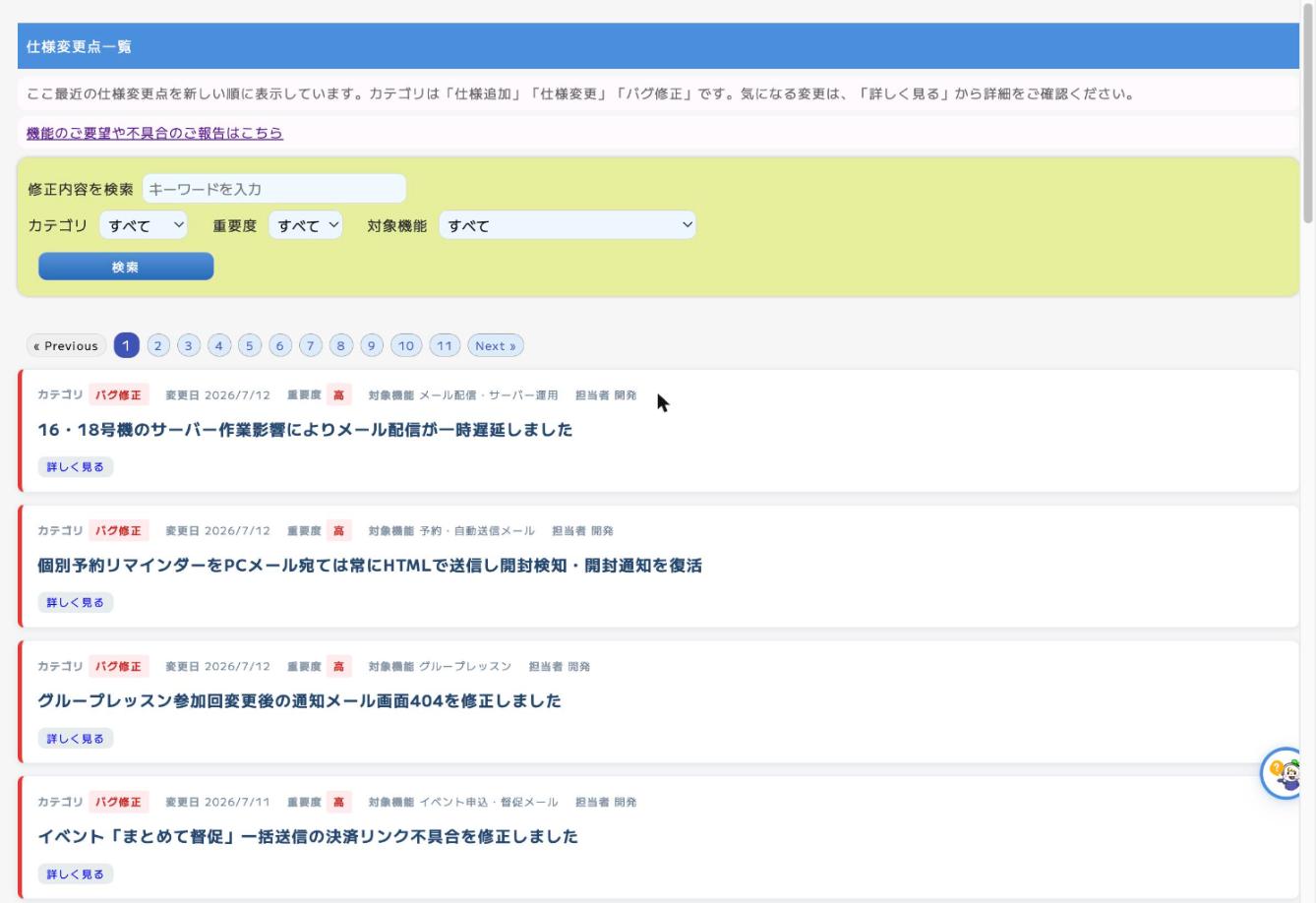Click the 仕様変更点一覧 header title

point(79,46)
